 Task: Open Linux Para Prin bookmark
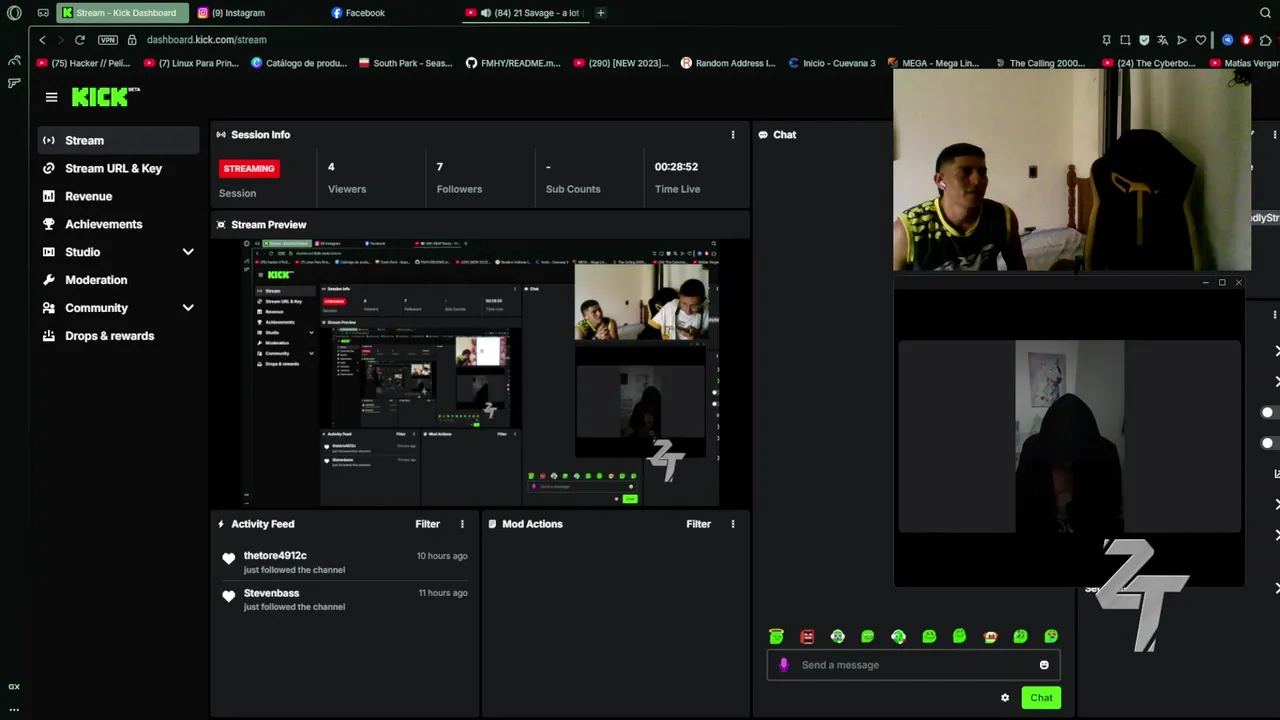(191, 63)
